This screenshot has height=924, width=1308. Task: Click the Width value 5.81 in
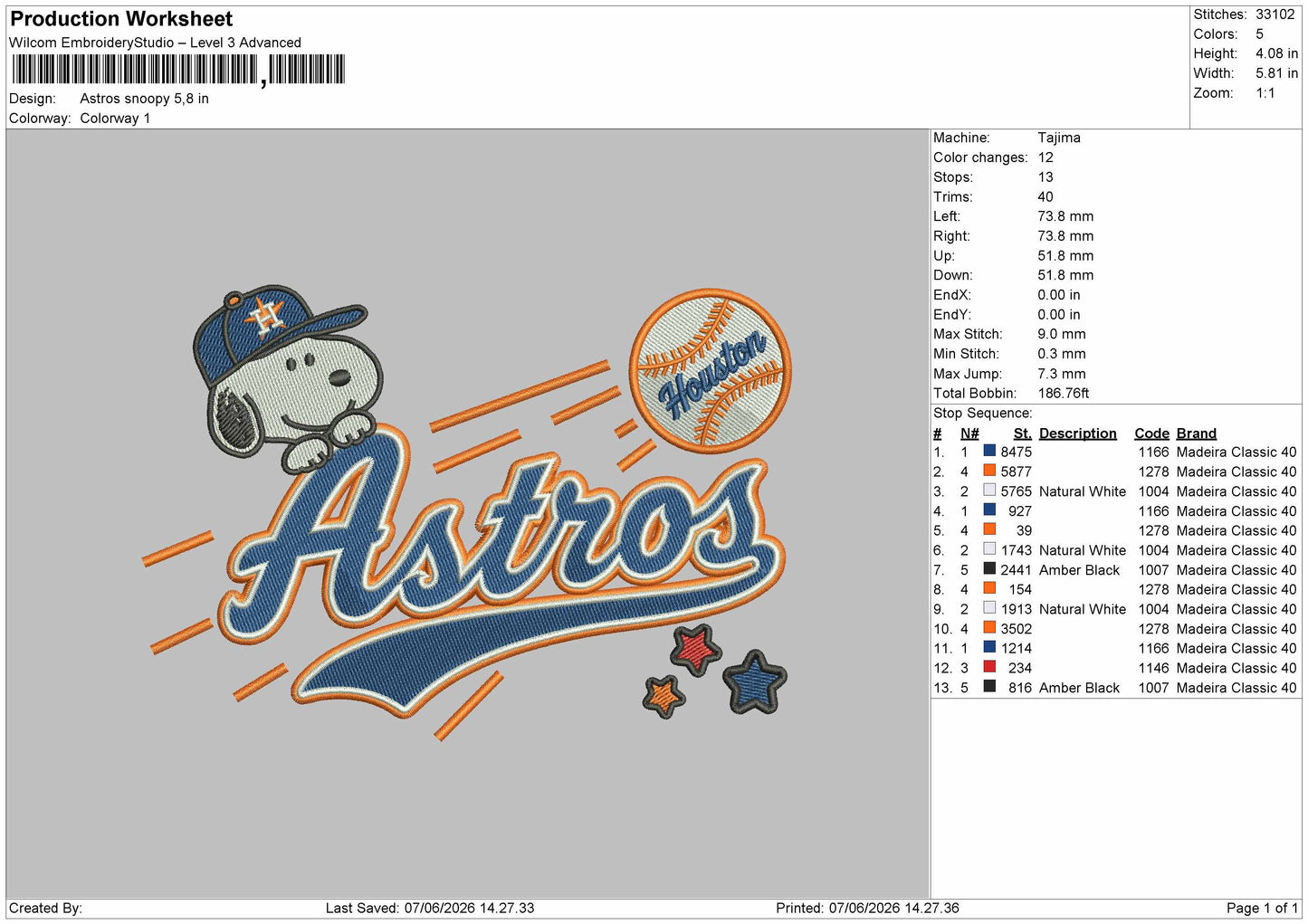1276,73
